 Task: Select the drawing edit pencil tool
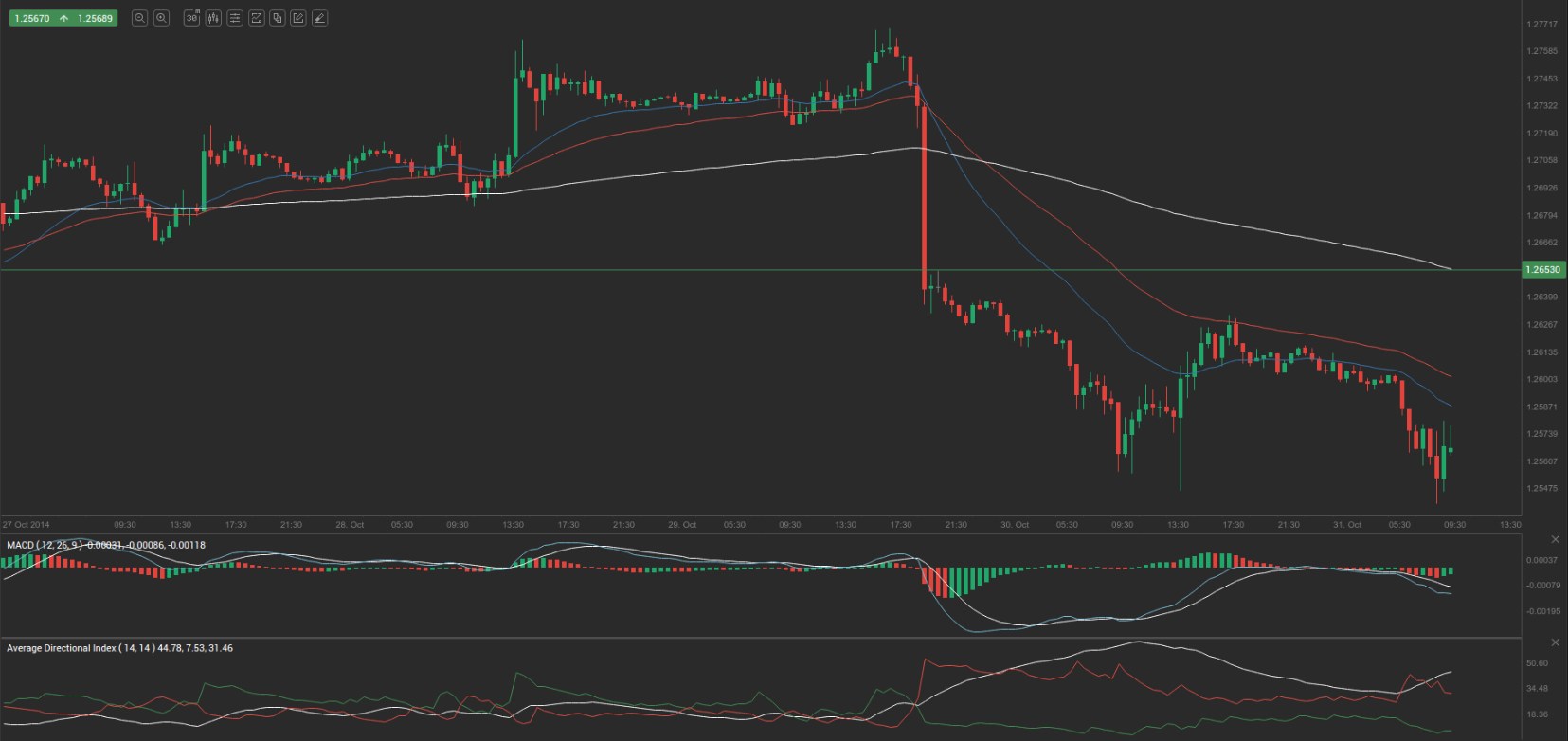click(298, 18)
